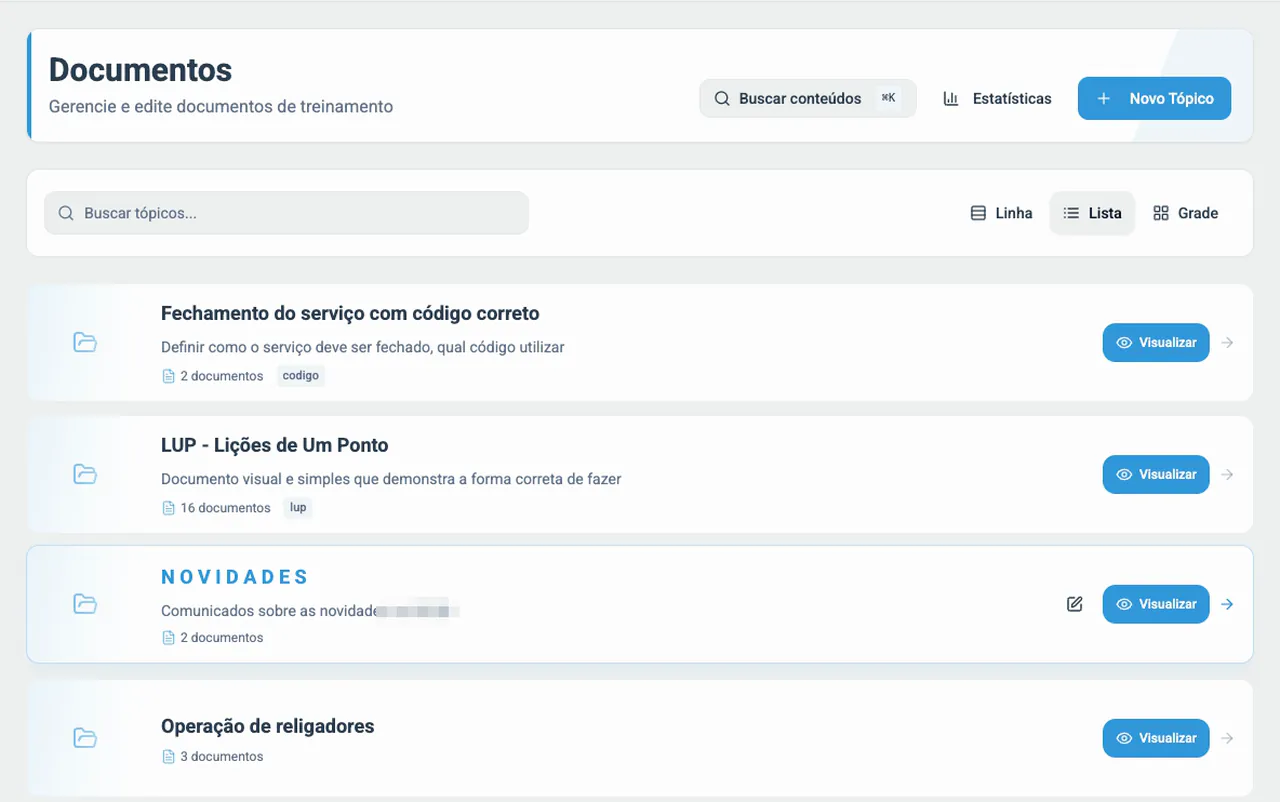1280x802 pixels.
Task: Create a Novo Tópico
Action: tap(1154, 99)
